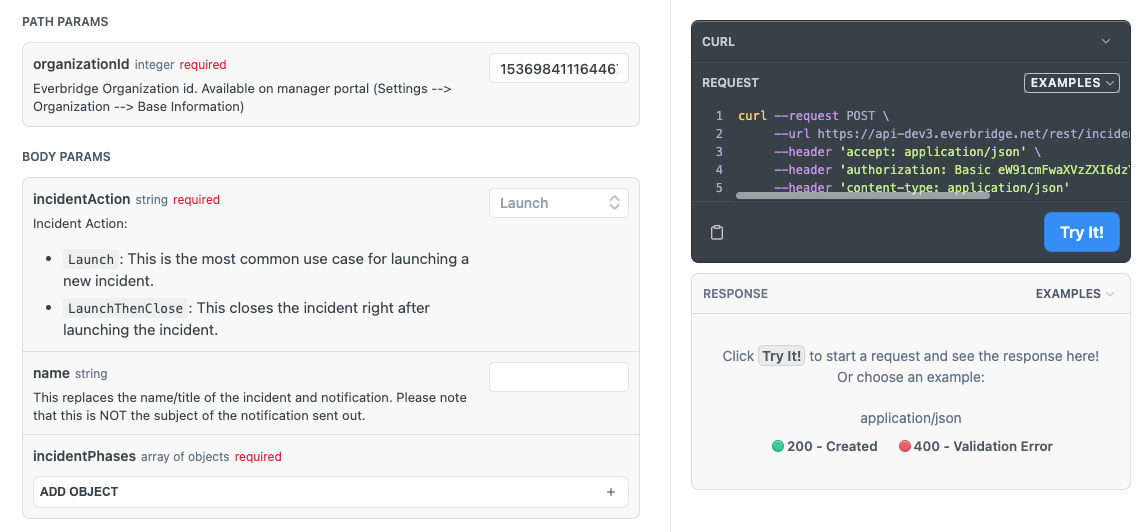Focus the name text field
1145x532 pixels.
coord(558,377)
